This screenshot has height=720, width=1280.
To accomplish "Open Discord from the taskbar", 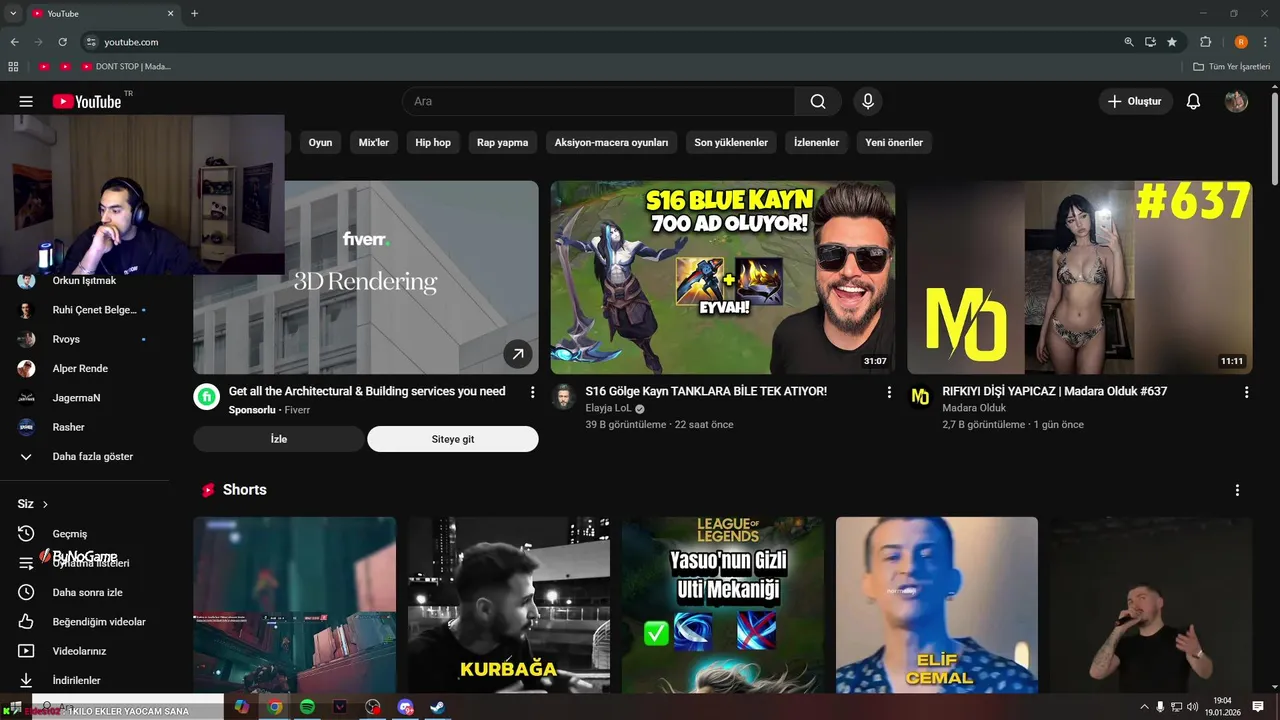I will 405,707.
